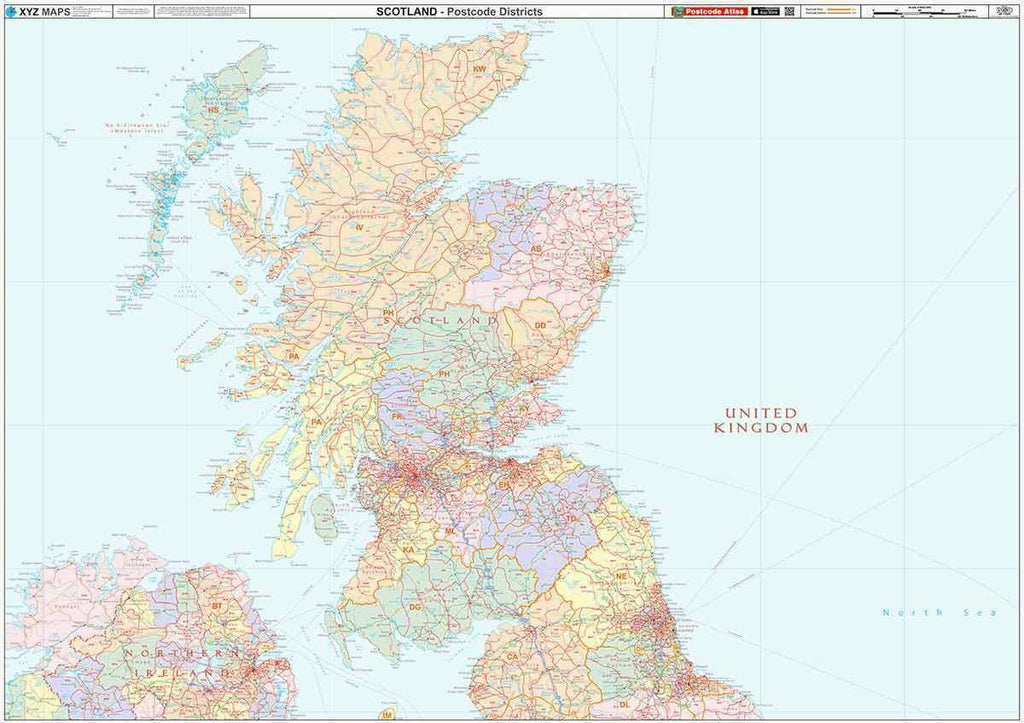Screen dimensions: 1024x723
Task: Click the kilometres scale bar
Action: [x=915, y=15]
